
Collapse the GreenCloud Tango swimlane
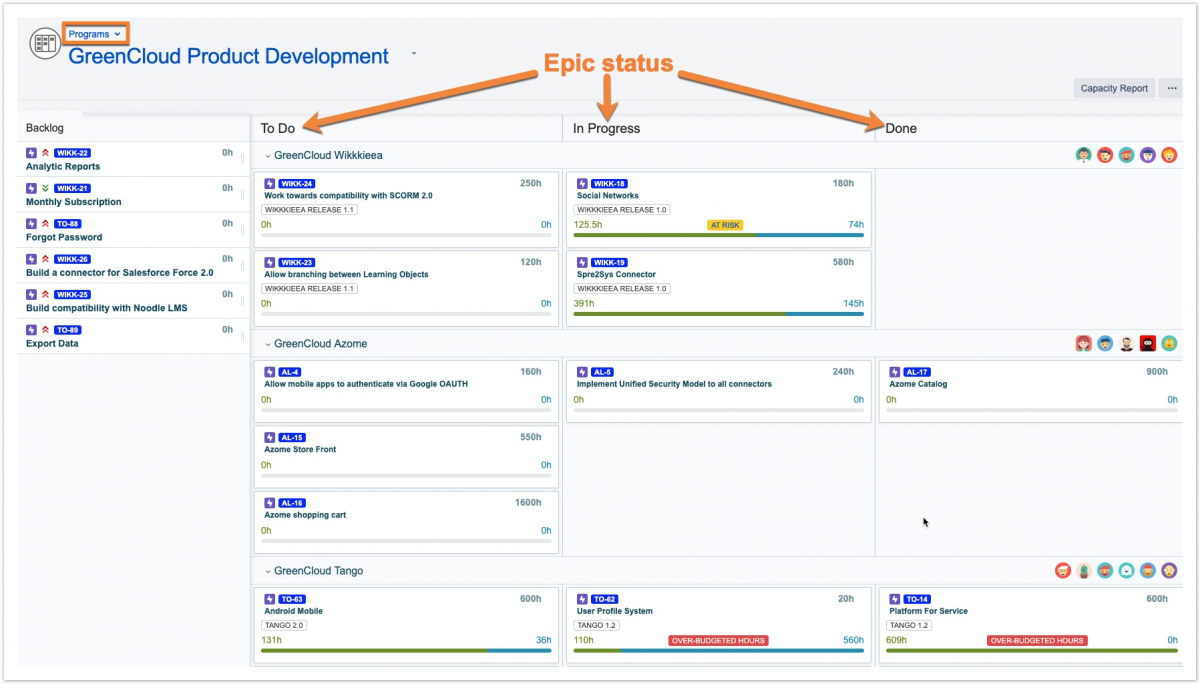coord(268,571)
